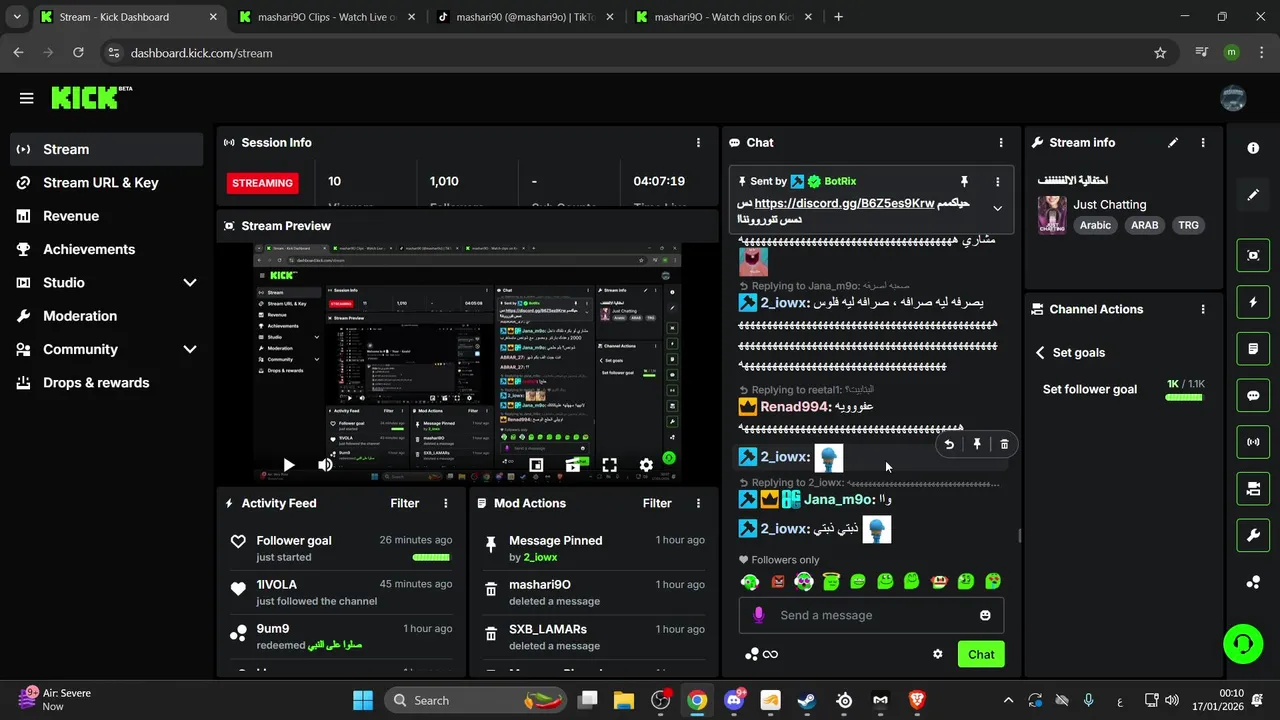Open the Stream sidebar page

107,149
